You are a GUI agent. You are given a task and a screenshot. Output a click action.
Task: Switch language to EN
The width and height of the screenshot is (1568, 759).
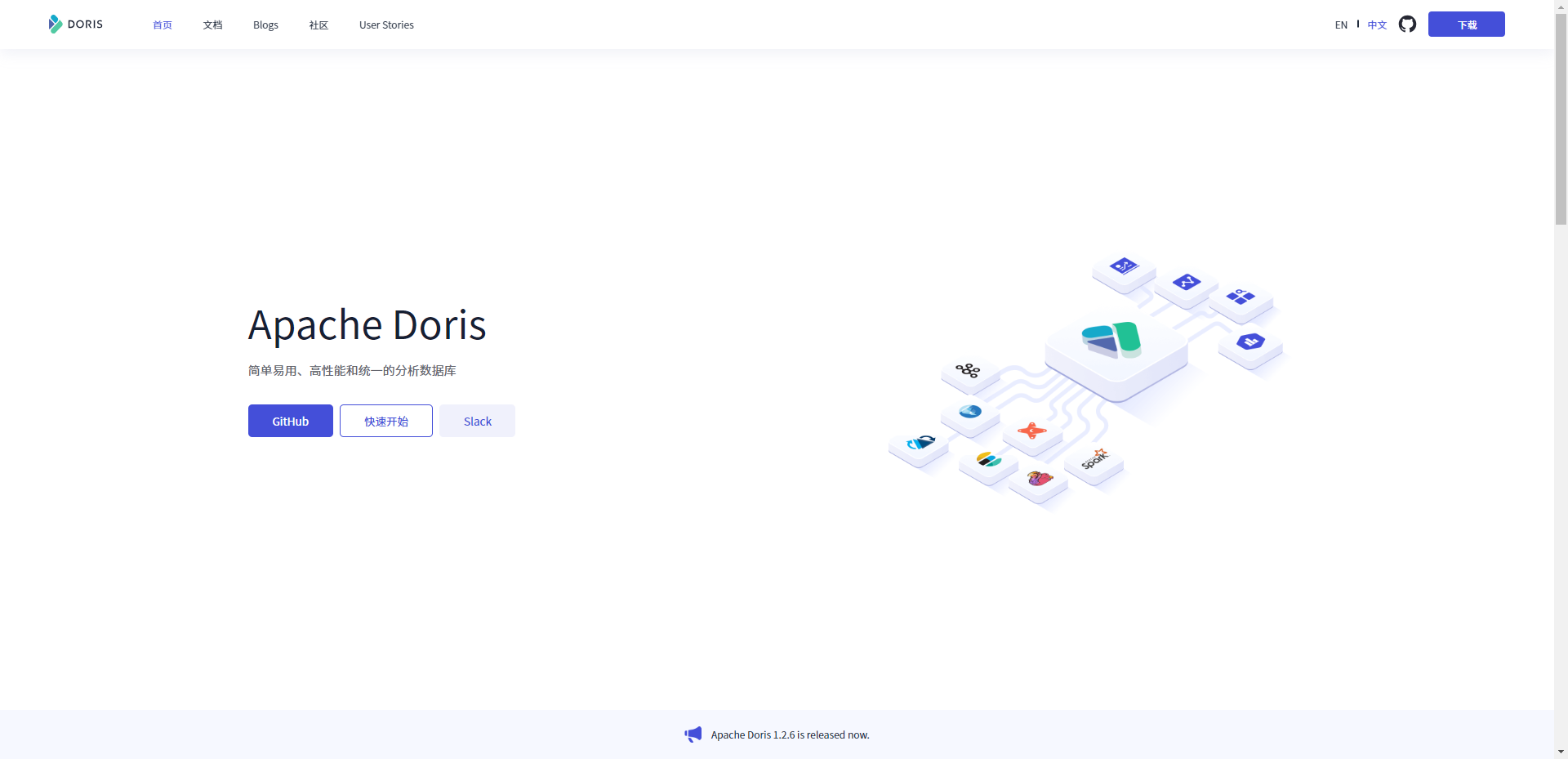click(x=1341, y=25)
